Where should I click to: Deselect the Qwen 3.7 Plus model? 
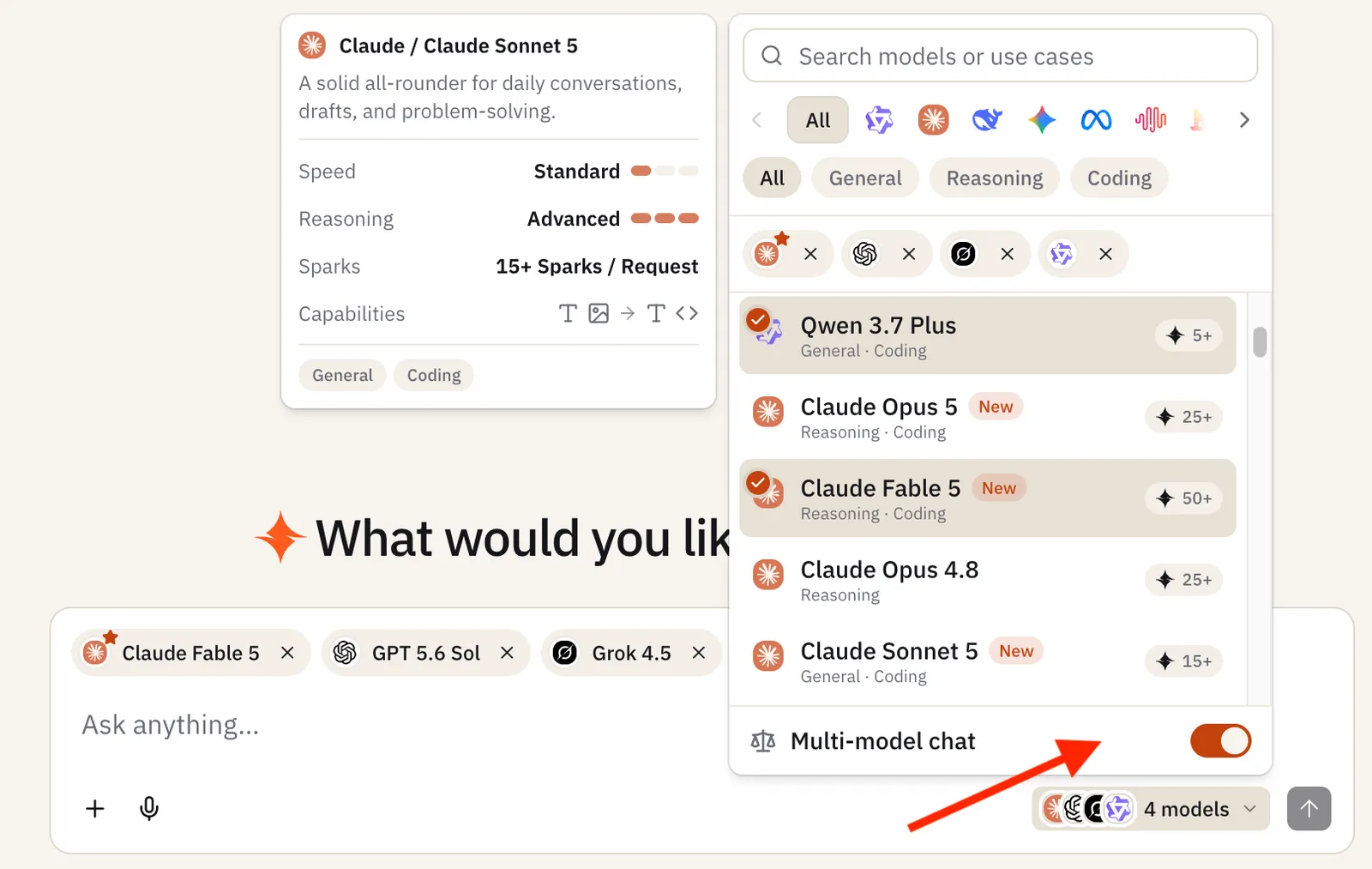(x=987, y=335)
